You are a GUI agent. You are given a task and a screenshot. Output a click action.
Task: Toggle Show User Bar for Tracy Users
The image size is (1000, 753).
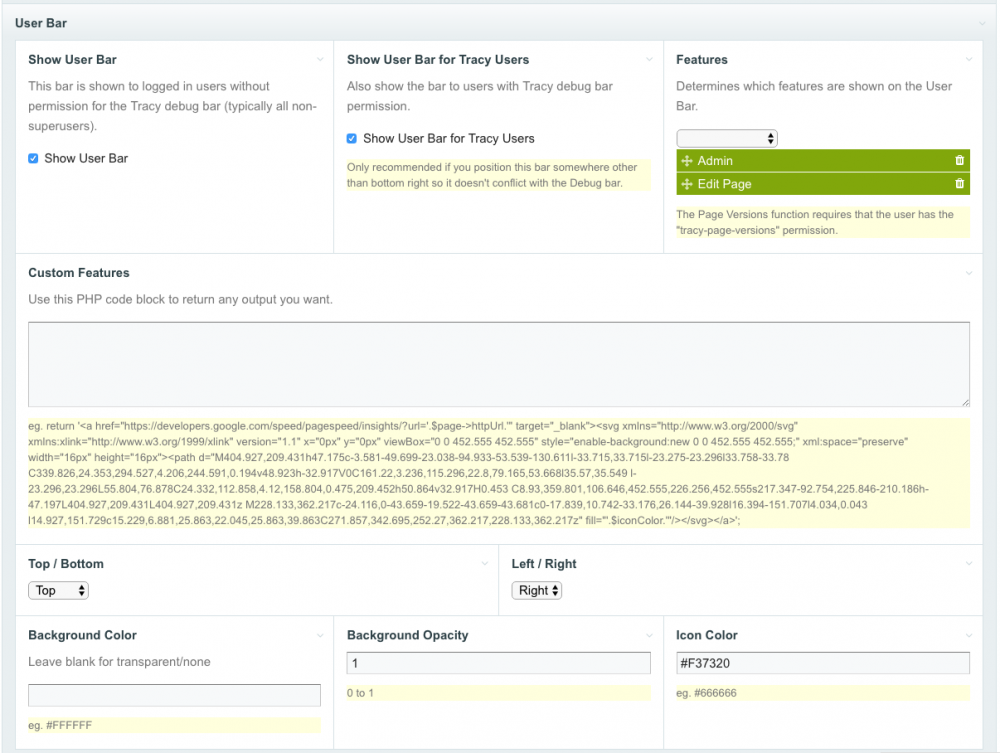pyautogui.click(x=352, y=139)
